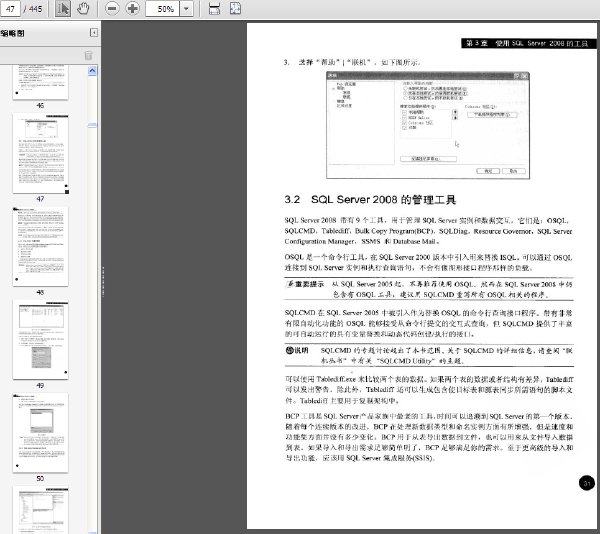This screenshot has width=600, height=534.
Task: Fit page to window width icon
Action: tap(214, 8)
